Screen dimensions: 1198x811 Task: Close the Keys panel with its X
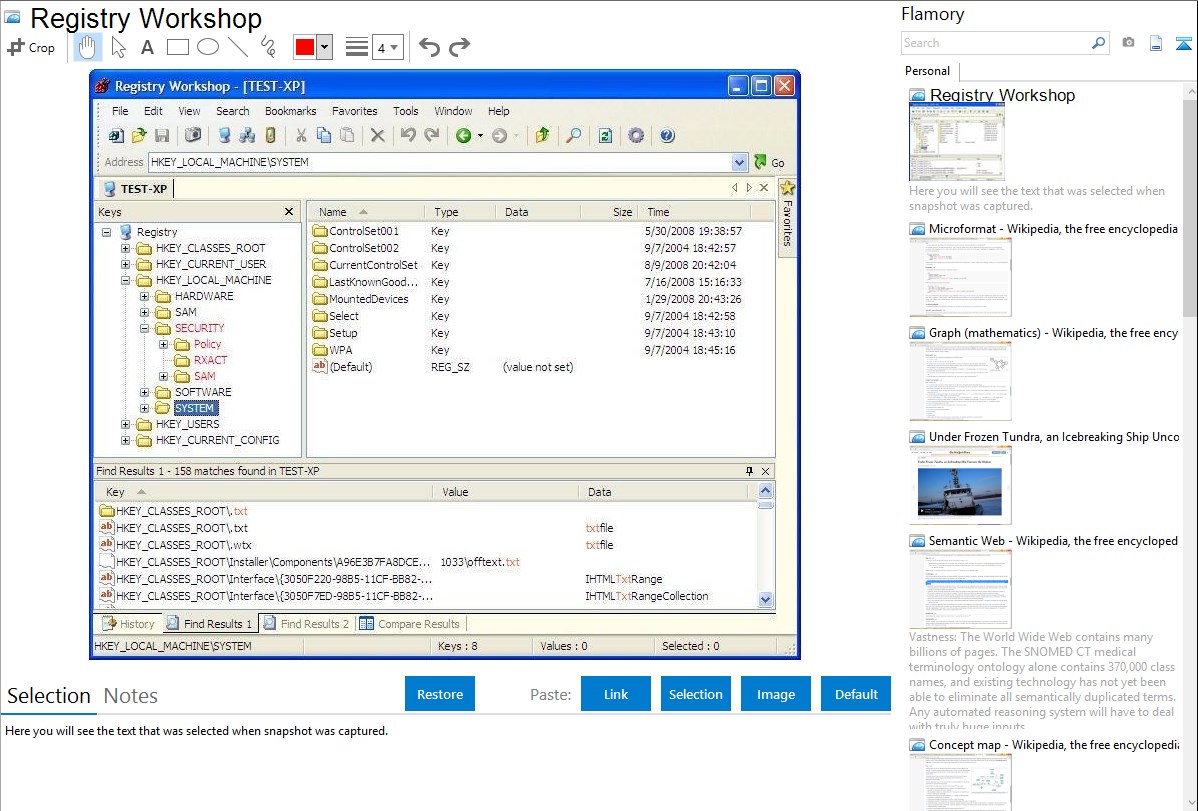pos(289,212)
